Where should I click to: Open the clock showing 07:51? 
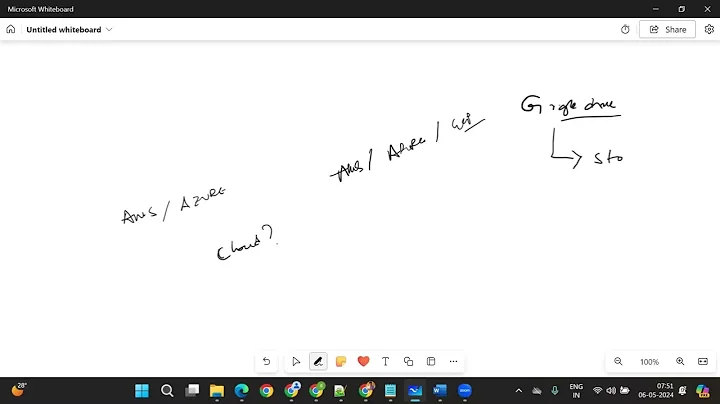coord(656,391)
